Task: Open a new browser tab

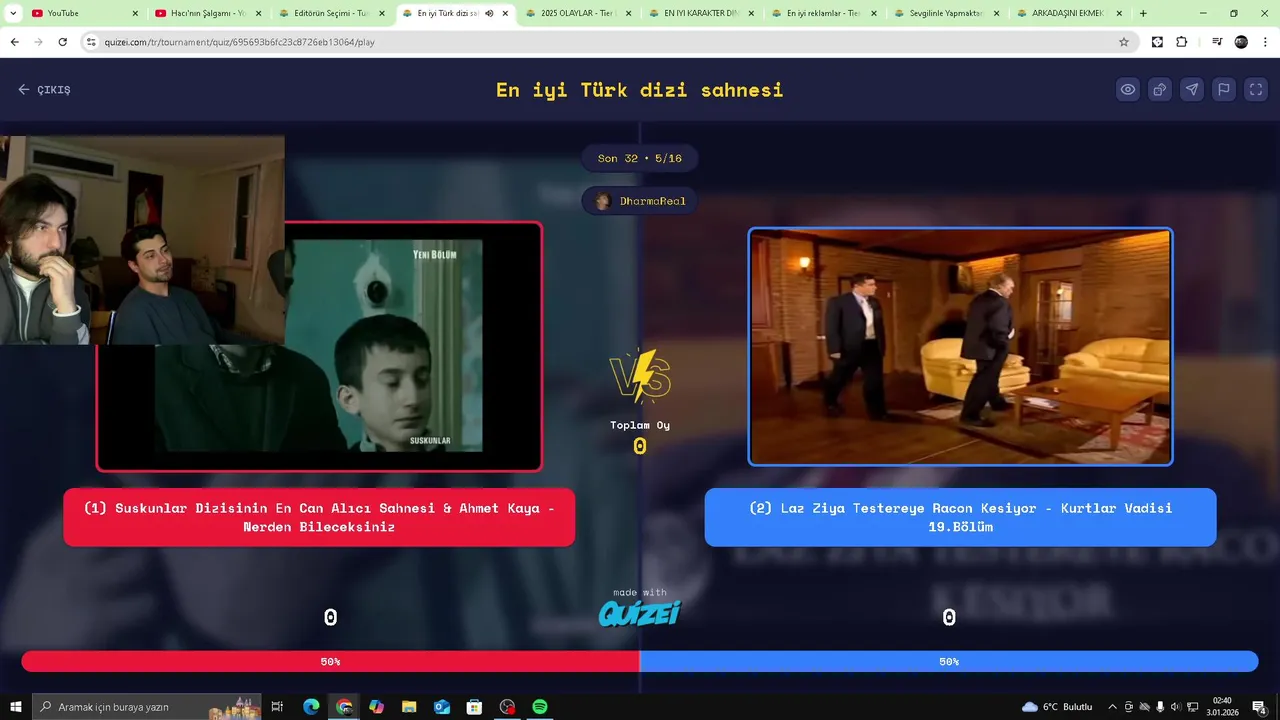Action: [x=1143, y=13]
